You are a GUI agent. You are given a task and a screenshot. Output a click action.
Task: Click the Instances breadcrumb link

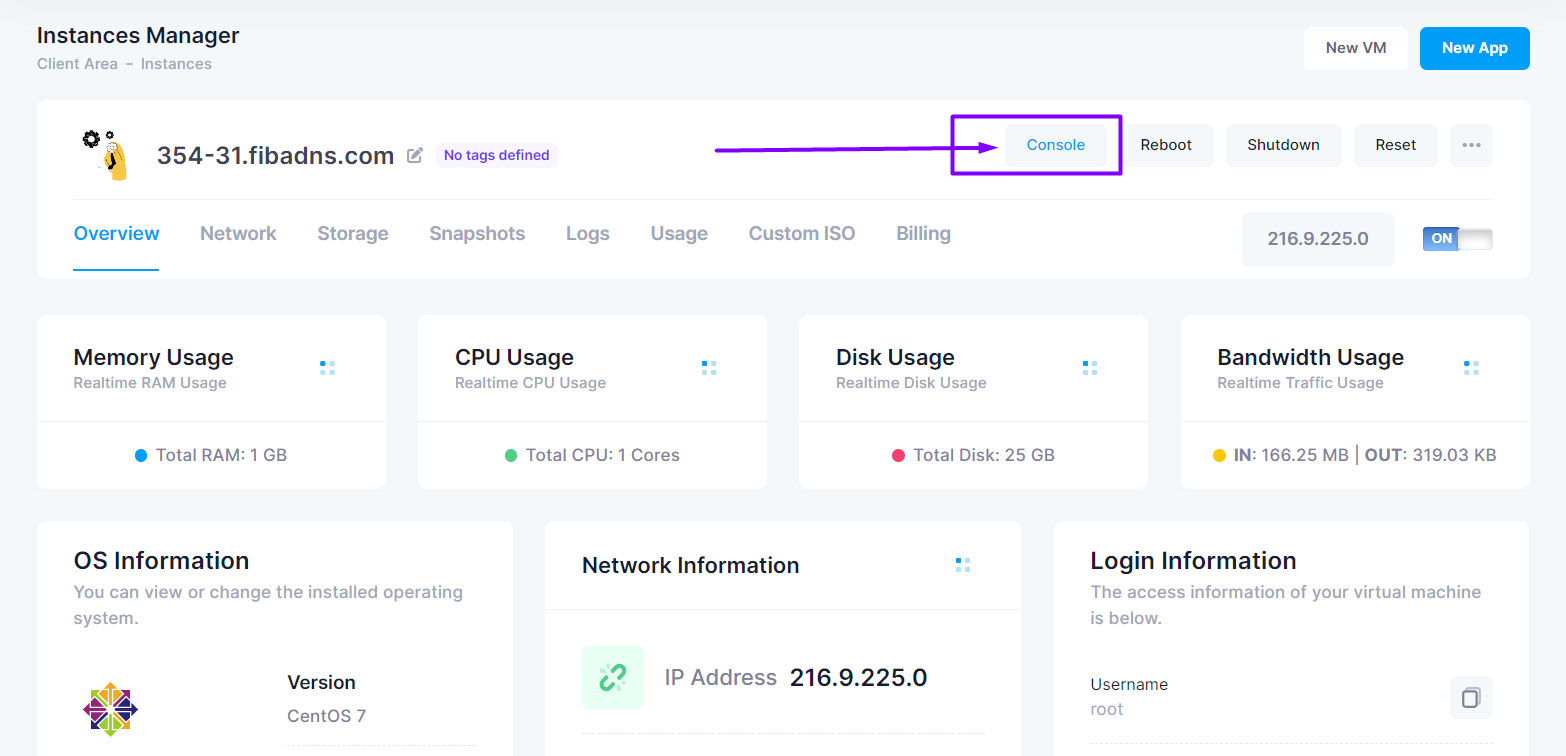[x=176, y=64]
